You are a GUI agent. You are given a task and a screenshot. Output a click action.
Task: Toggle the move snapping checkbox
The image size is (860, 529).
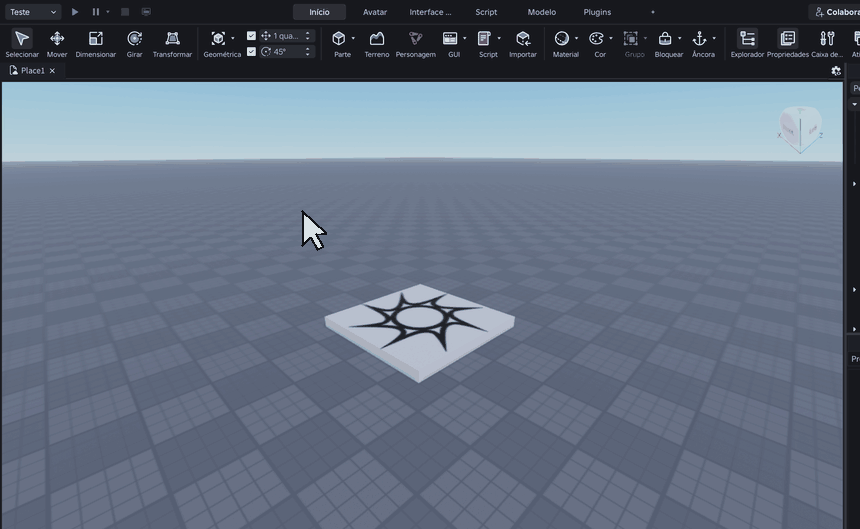[x=251, y=36]
